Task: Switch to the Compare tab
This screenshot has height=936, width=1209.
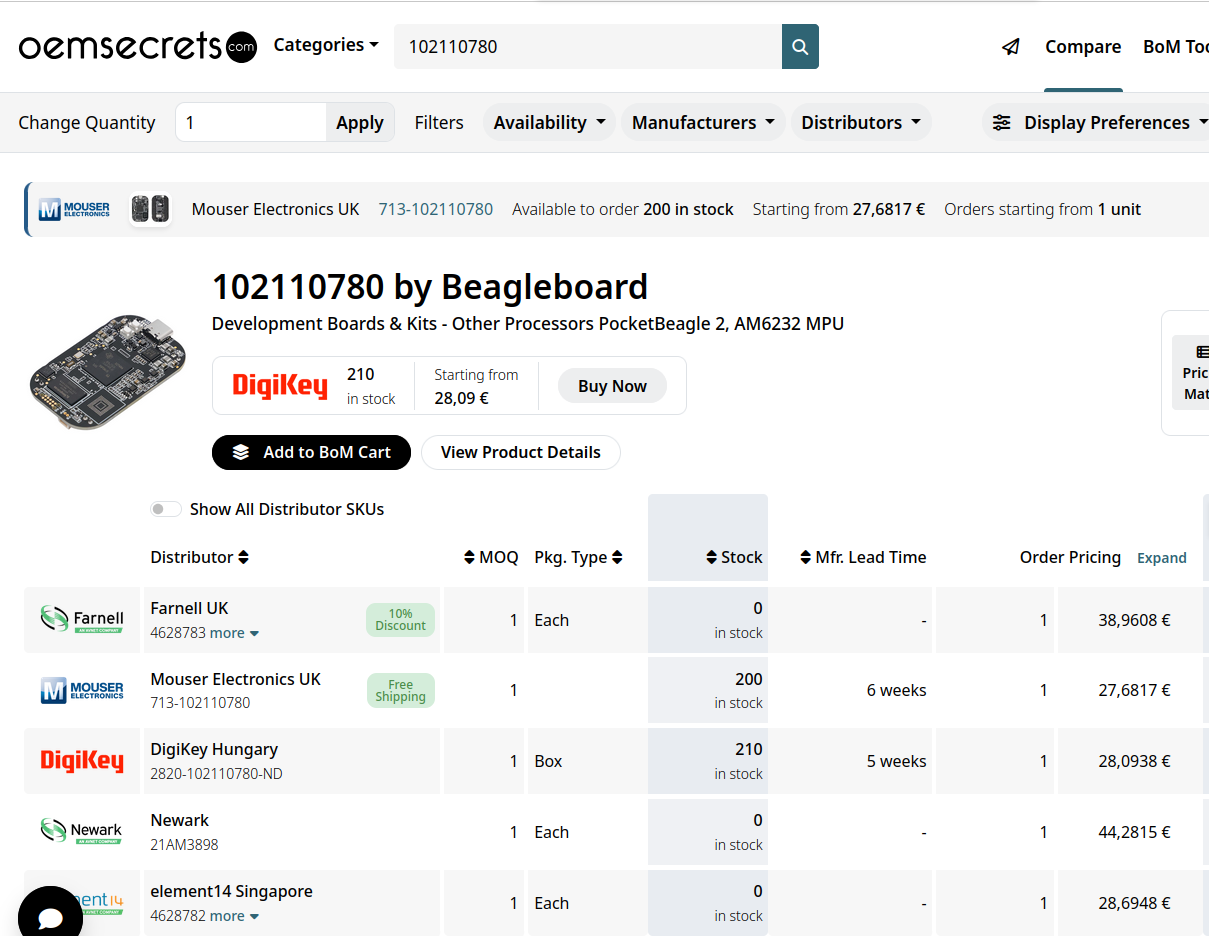Action: [x=1083, y=47]
